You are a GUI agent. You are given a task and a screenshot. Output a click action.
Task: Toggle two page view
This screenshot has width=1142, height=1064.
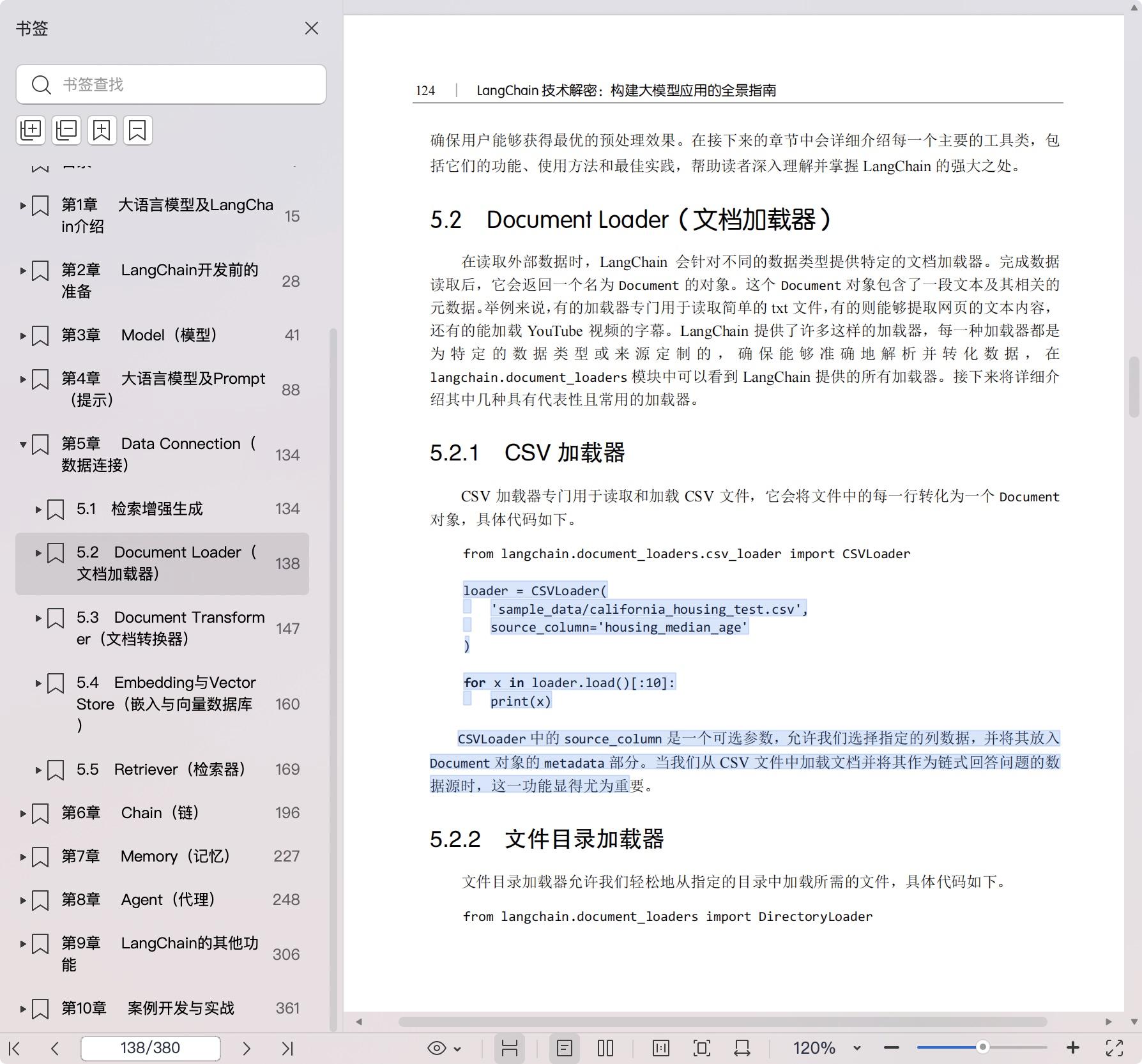pos(605,1048)
